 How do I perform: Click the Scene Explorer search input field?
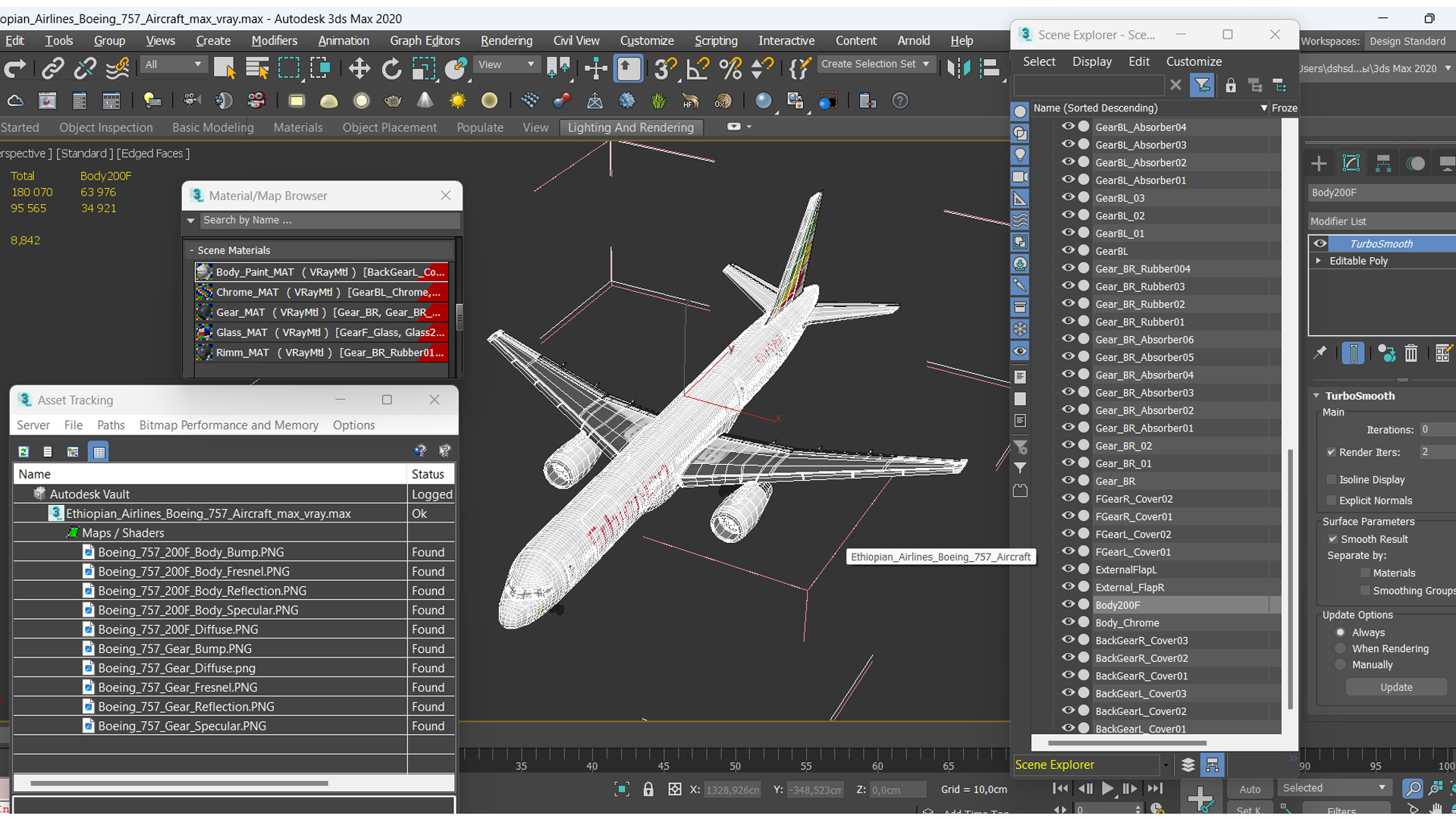click(x=1089, y=86)
